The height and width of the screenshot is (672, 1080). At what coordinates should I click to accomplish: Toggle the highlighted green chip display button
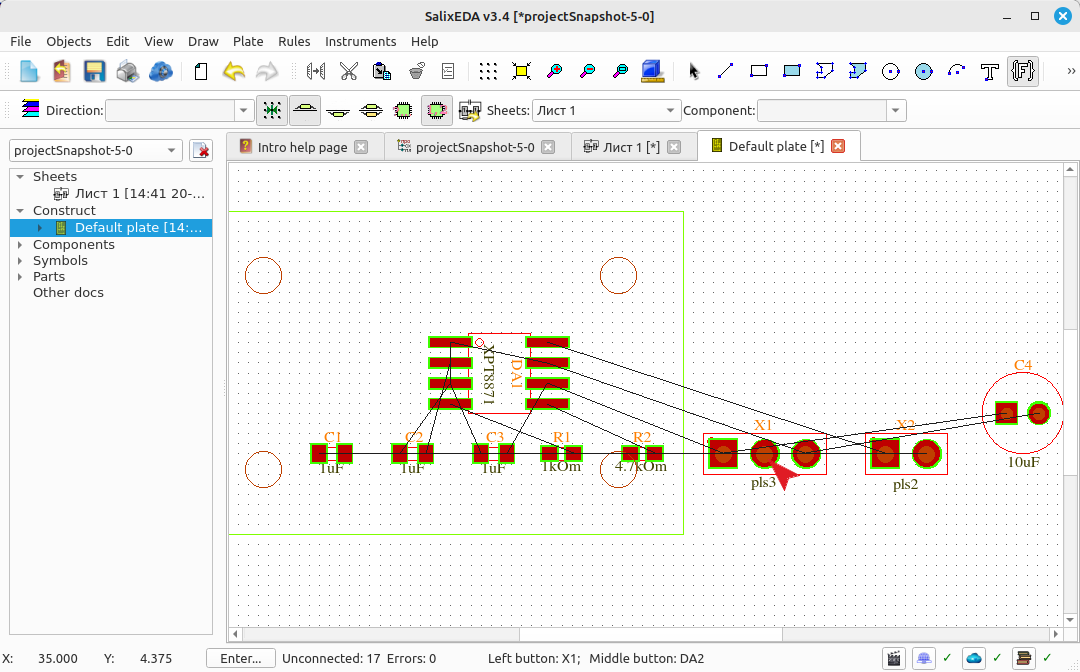point(437,110)
